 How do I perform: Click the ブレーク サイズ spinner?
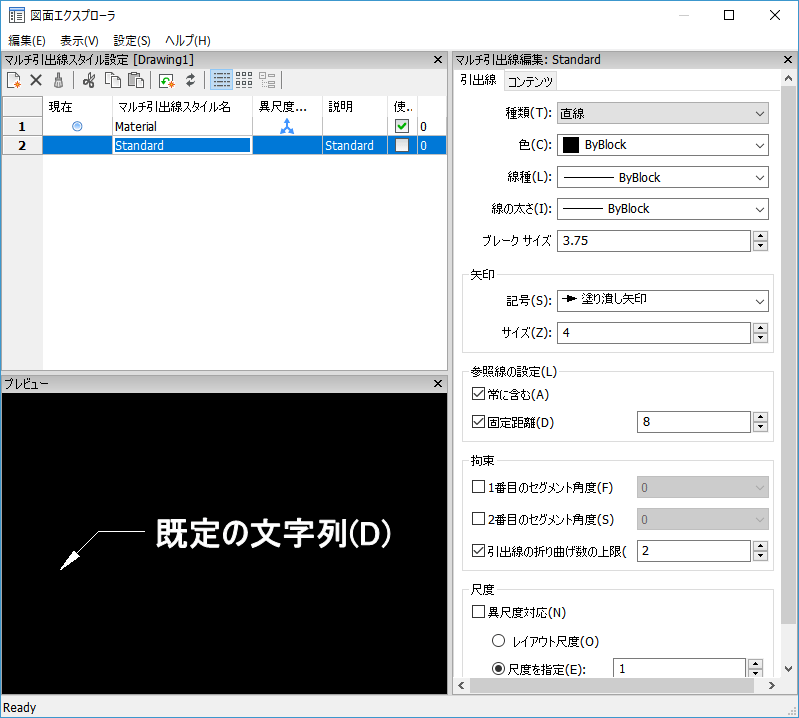click(x=760, y=241)
